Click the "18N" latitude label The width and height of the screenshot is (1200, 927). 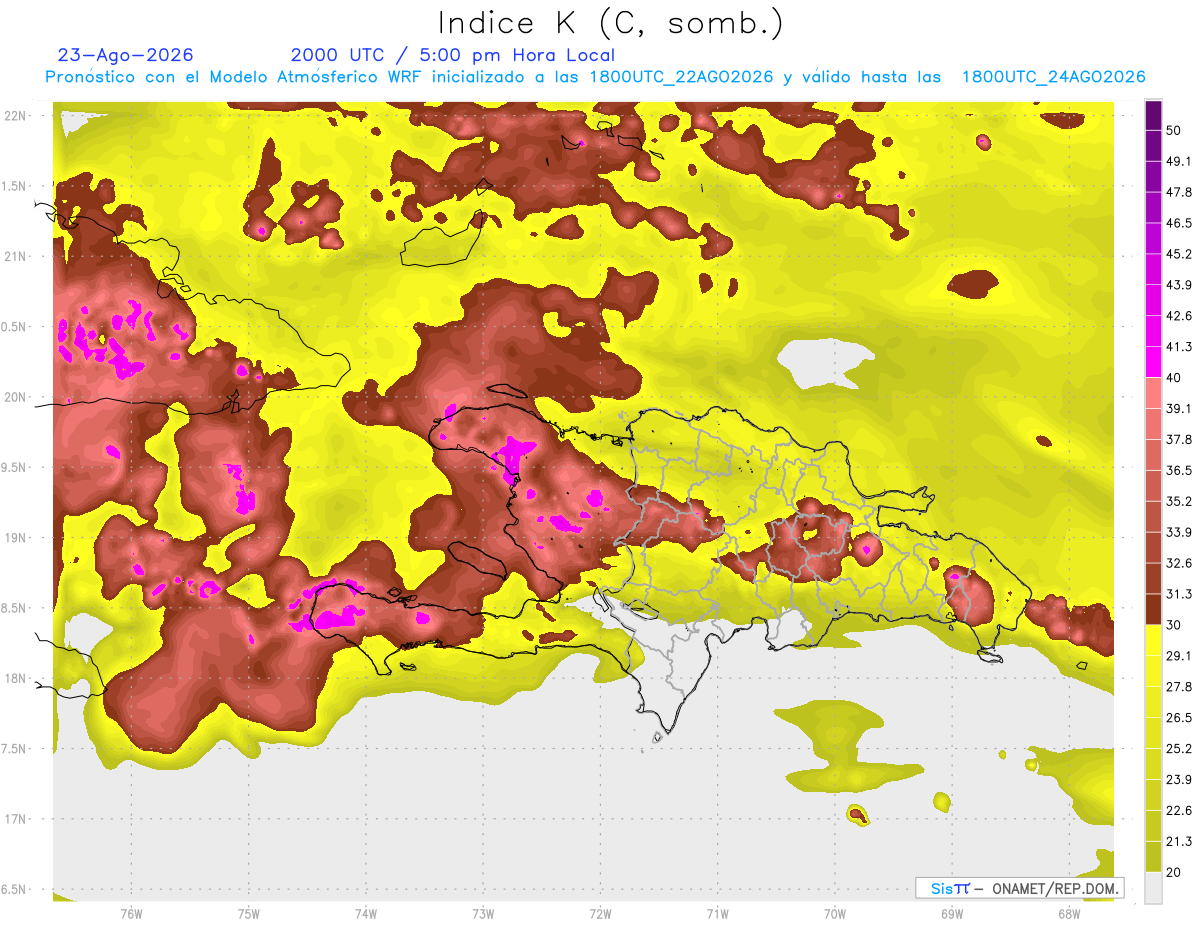(x=14, y=679)
